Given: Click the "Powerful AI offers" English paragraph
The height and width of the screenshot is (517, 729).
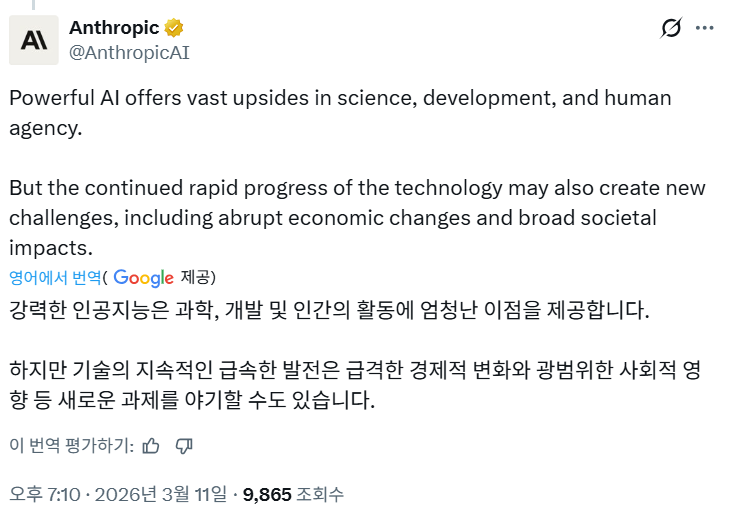Looking at the screenshot, I should point(340,113).
